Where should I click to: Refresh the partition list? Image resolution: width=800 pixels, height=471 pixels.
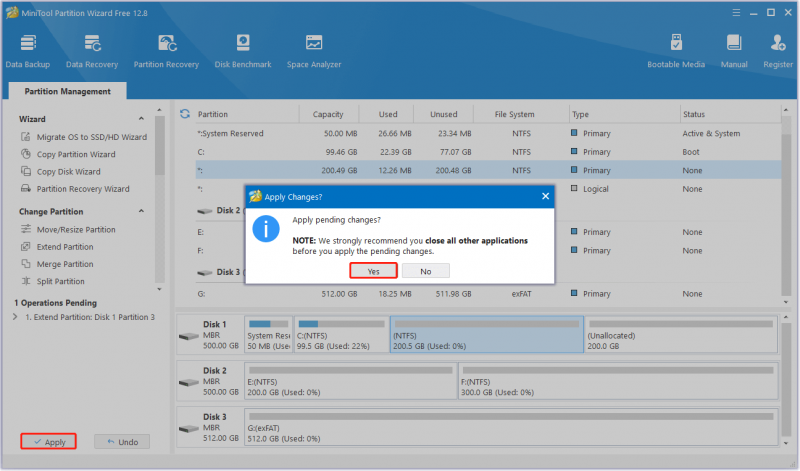tap(185, 114)
